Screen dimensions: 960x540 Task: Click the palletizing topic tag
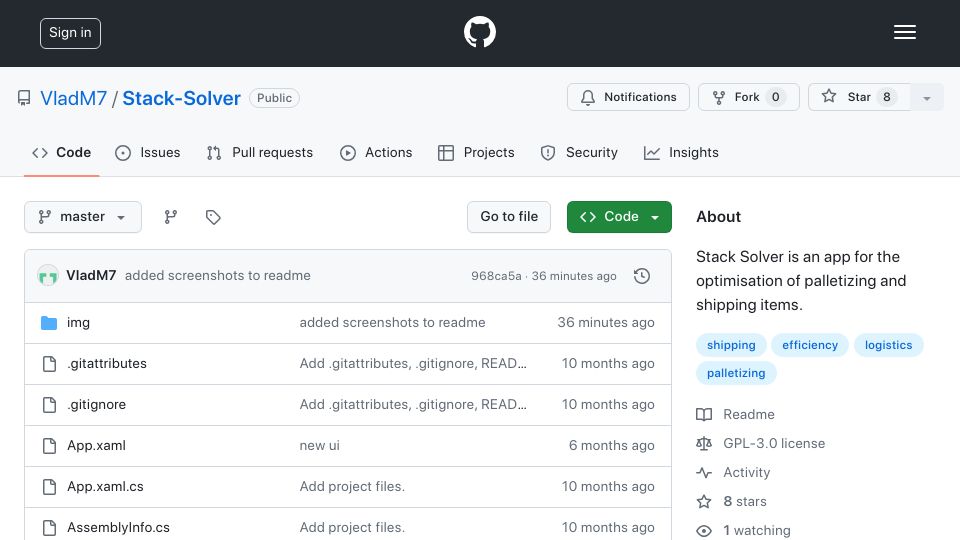point(736,373)
